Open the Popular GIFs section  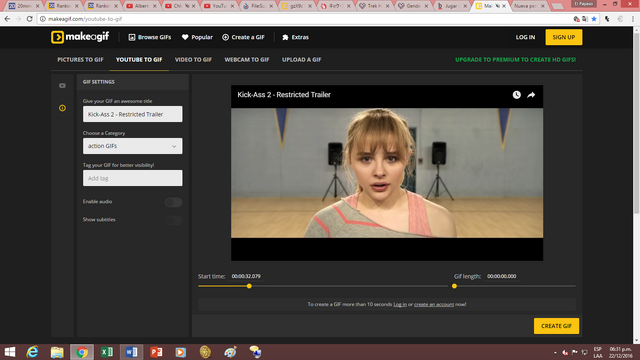click(x=197, y=37)
